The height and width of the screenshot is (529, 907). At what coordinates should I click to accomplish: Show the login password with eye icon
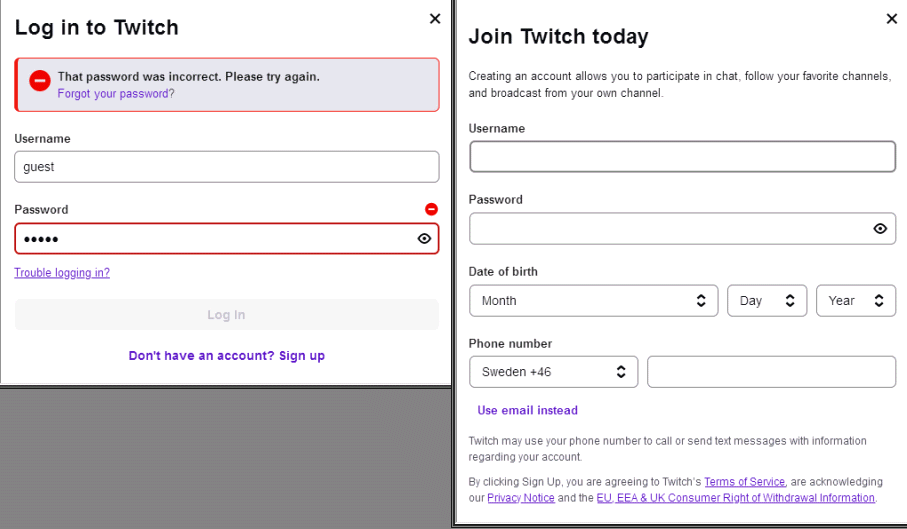coord(424,238)
